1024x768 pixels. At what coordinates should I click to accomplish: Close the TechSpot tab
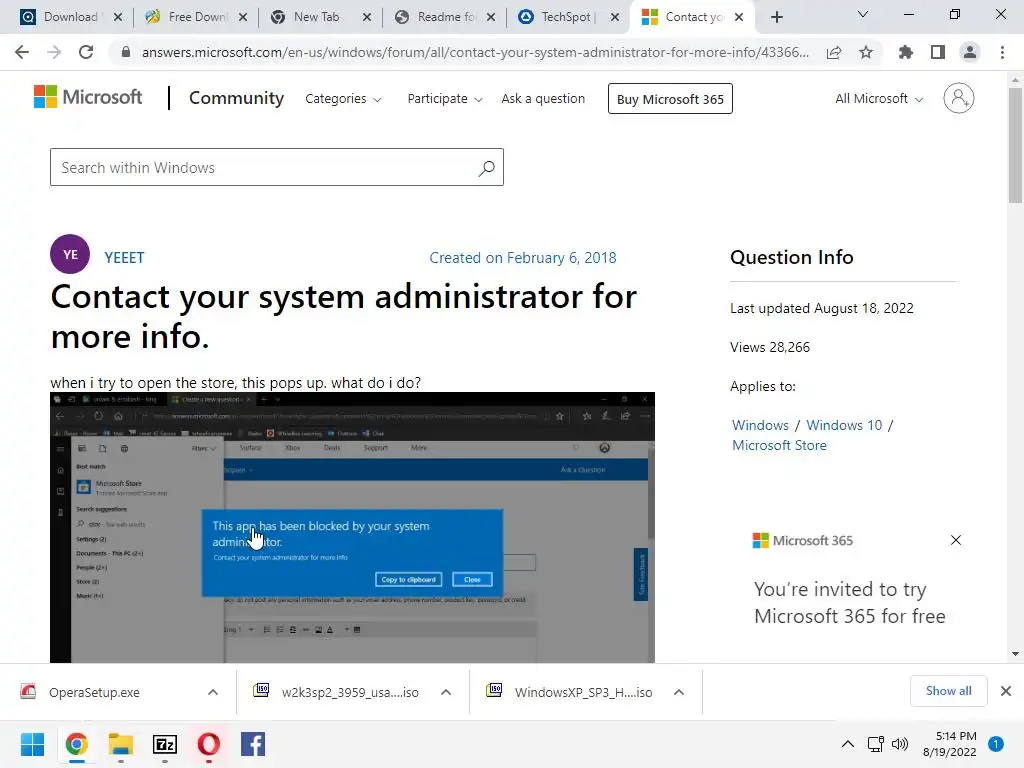(615, 17)
